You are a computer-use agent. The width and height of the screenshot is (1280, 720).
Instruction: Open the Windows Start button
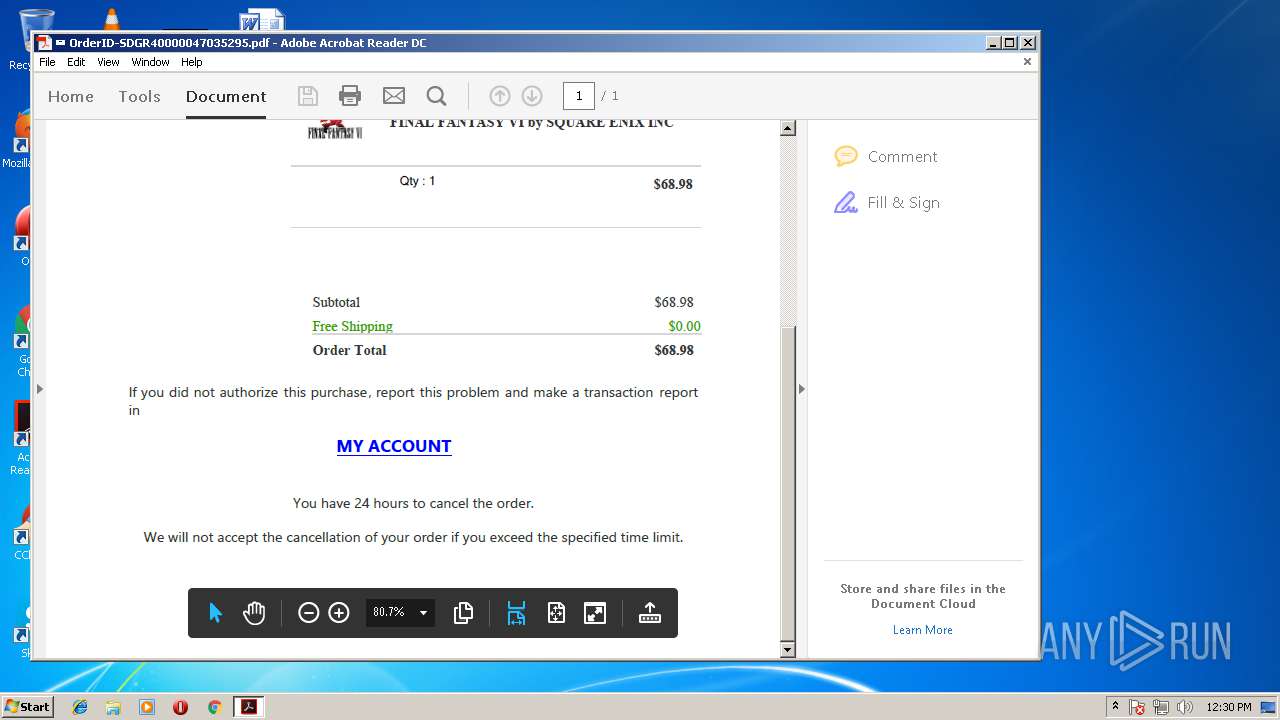27,707
